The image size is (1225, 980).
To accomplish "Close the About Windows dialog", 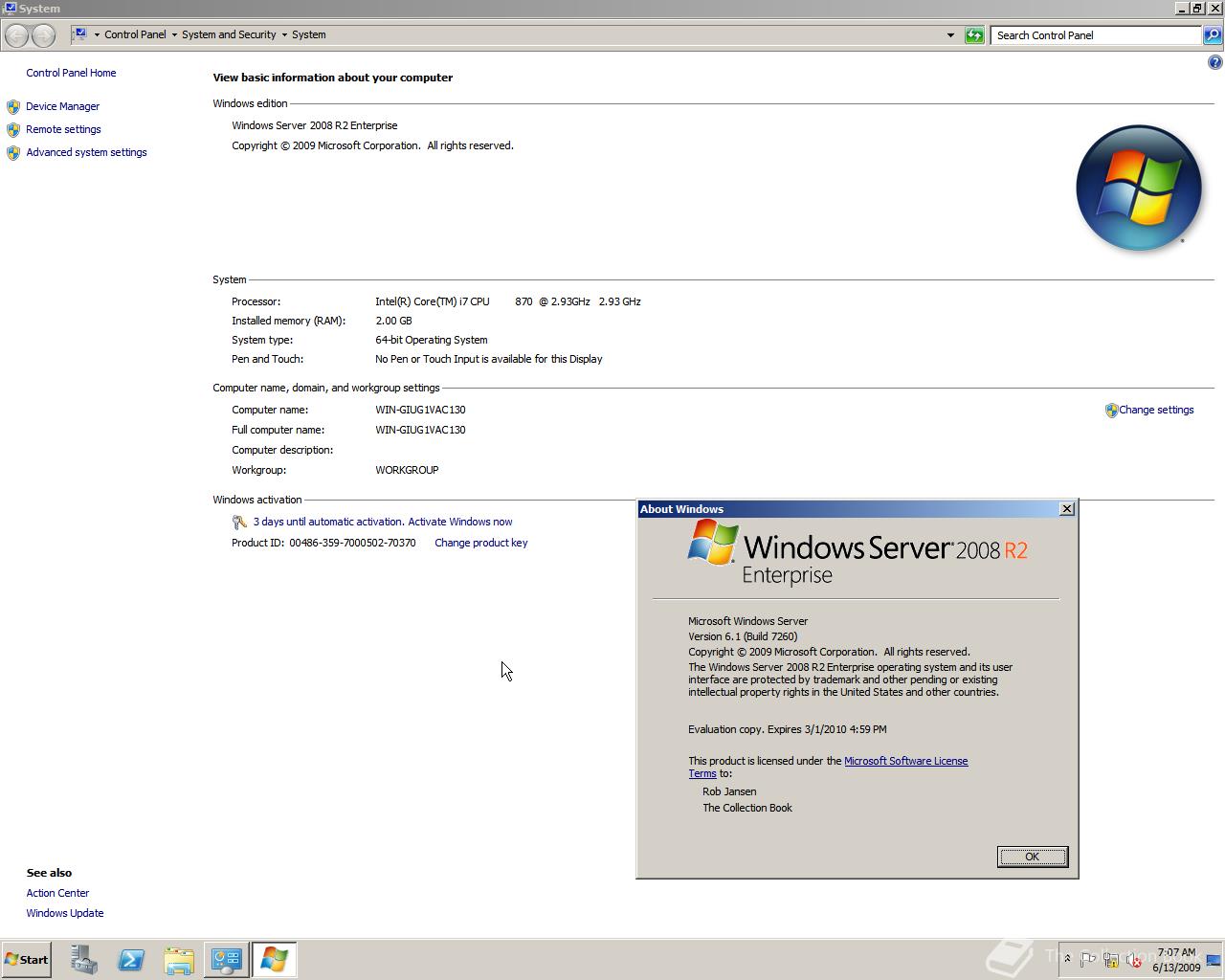I will (1066, 509).
